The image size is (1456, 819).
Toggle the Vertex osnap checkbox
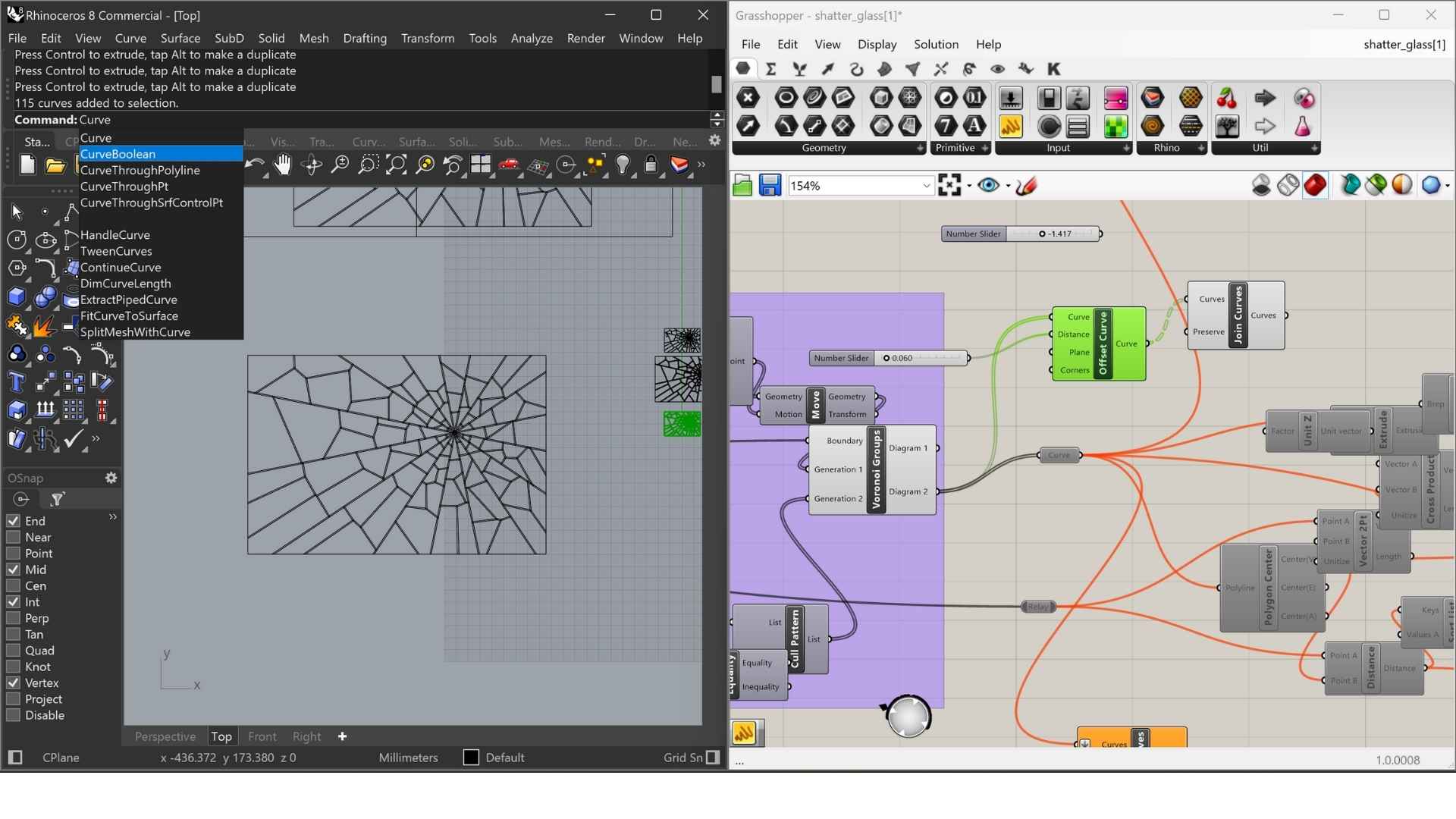[13, 682]
